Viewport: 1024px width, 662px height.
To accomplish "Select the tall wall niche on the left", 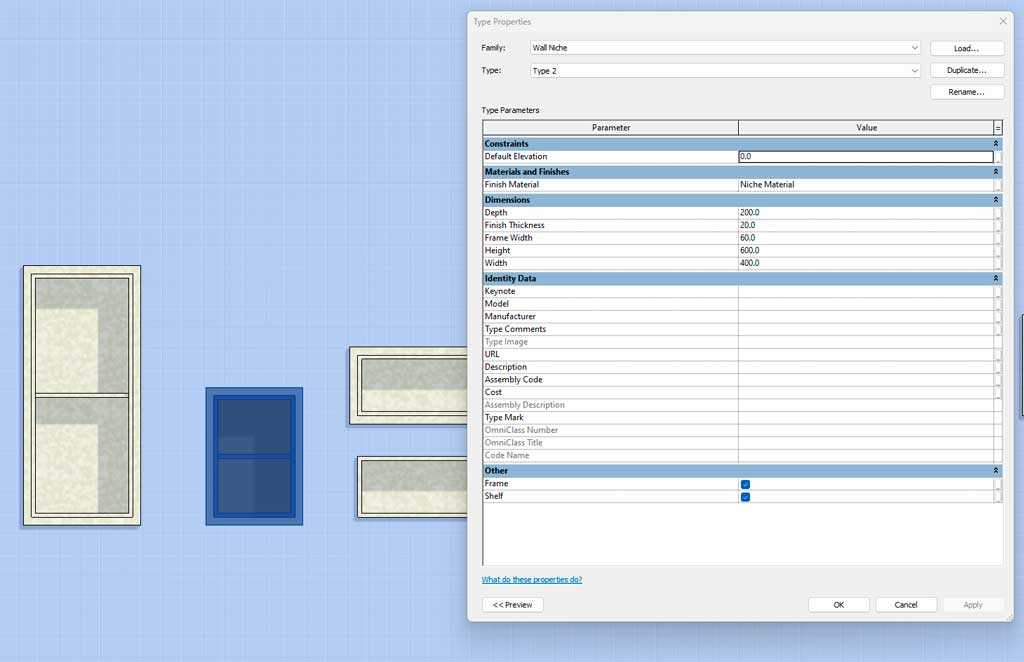I will pyautogui.click(x=82, y=395).
